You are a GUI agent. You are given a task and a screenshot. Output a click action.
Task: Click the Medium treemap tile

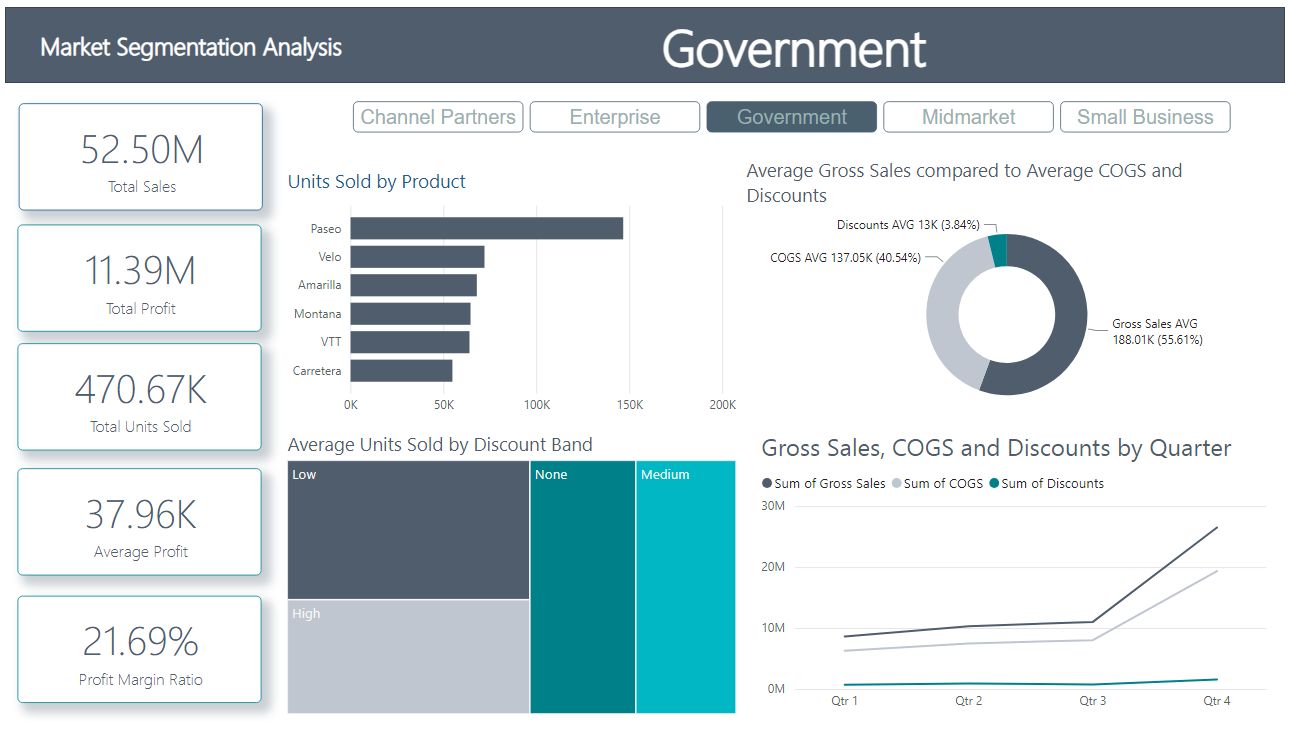click(x=686, y=587)
